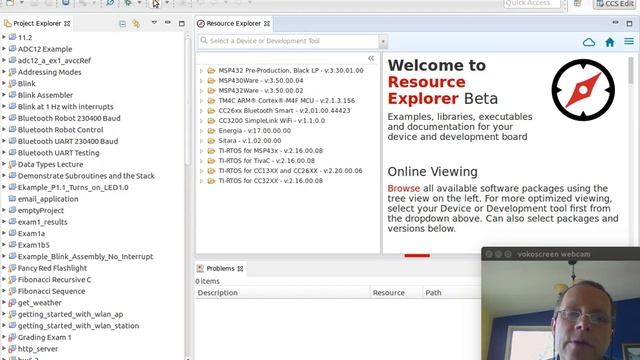Open the Resource Explorer hamburger menu

(629, 42)
